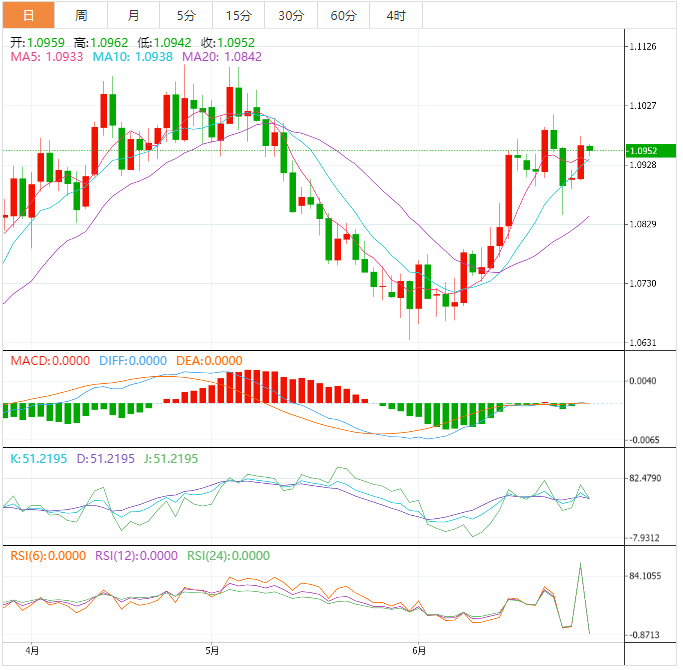Click the RSI(6) indicator label
The height and width of the screenshot is (670, 683).
pyautogui.click(x=46, y=556)
